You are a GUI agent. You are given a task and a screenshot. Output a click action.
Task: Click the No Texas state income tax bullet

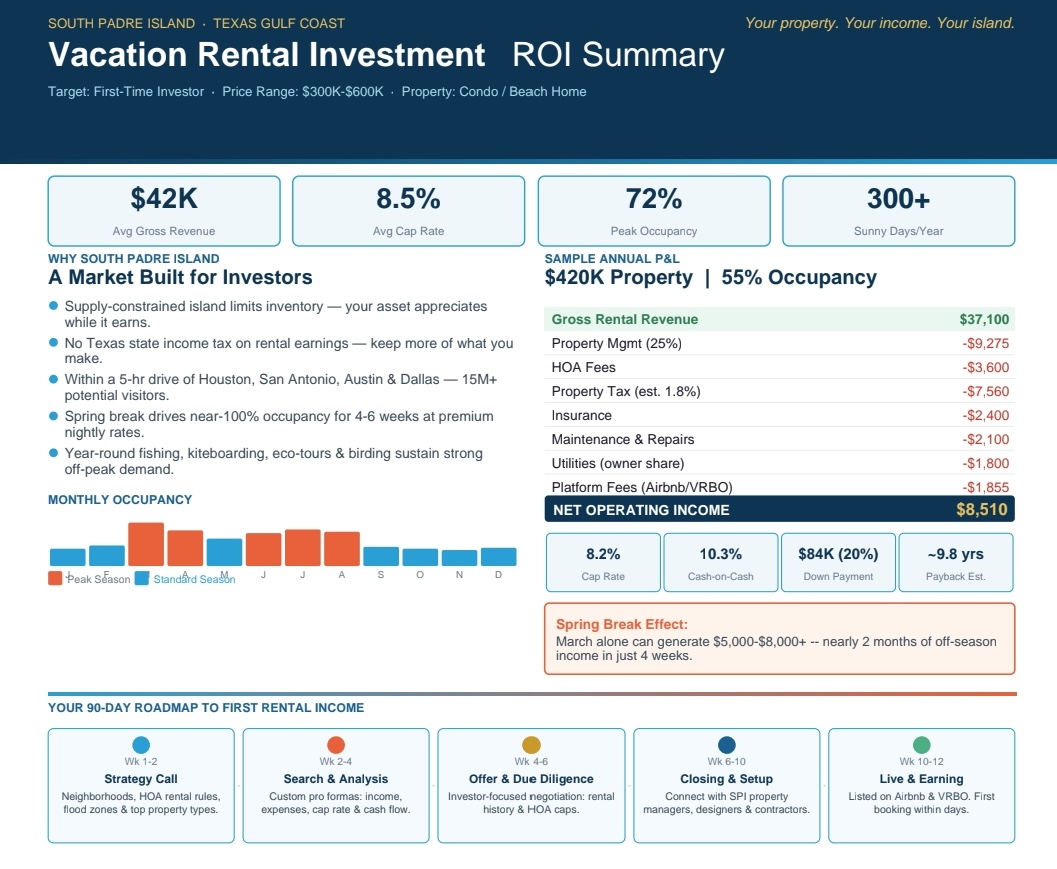[x=289, y=351]
